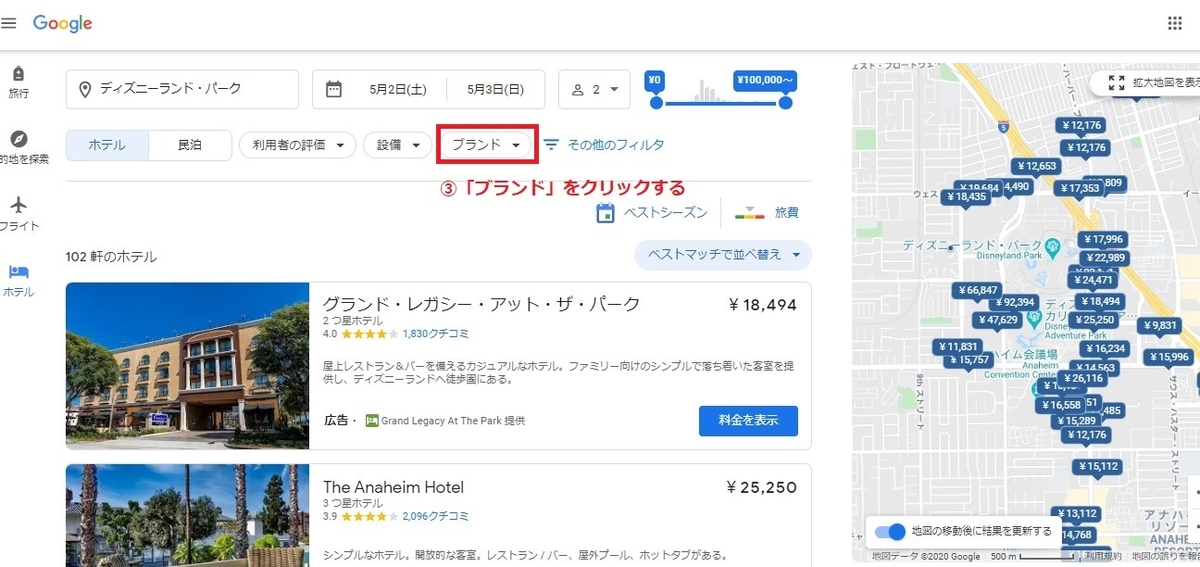Select the ホテル sidebar item
Screen dimensions: 1200x567
(18, 281)
